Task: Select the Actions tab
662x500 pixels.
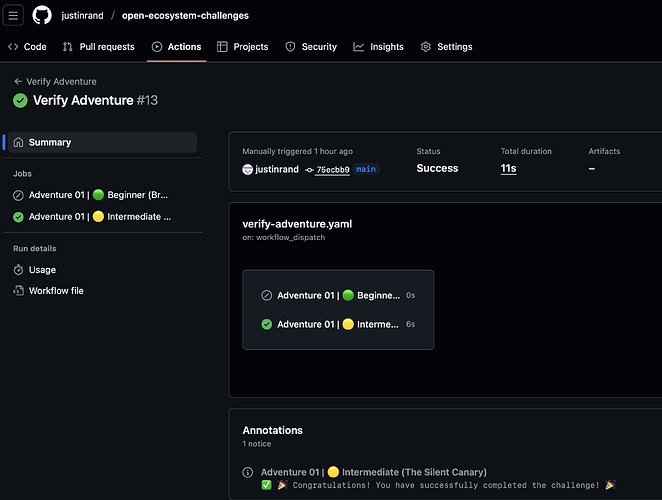Action: [x=176, y=47]
